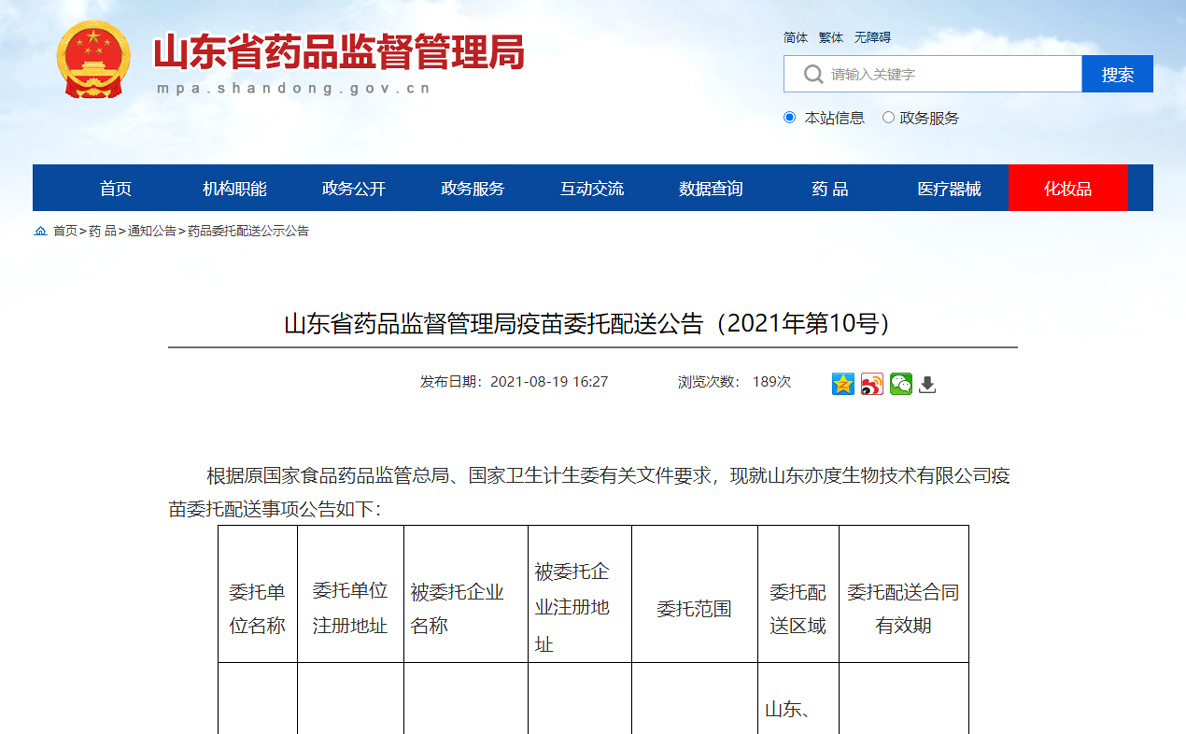This screenshot has width=1186, height=734.
Task: Click the magnifier icon in search box
Action: 813,74
